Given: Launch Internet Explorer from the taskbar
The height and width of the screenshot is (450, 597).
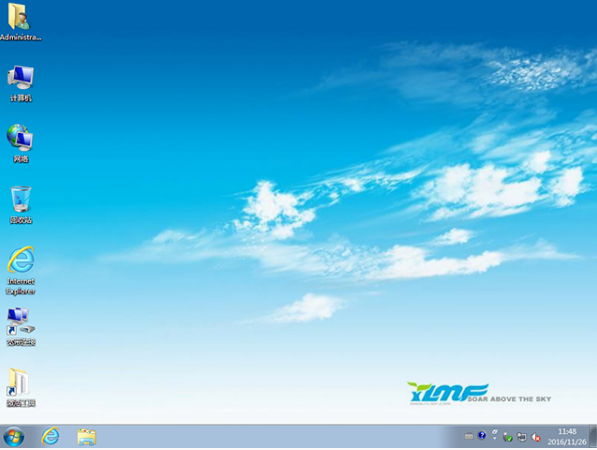Looking at the screenshot, I should point(50,437).
